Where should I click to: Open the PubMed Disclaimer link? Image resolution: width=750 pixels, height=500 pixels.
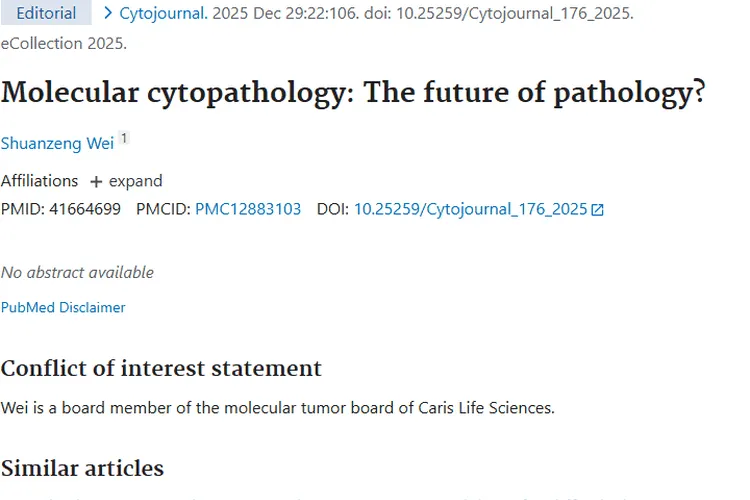pos(63,308)
